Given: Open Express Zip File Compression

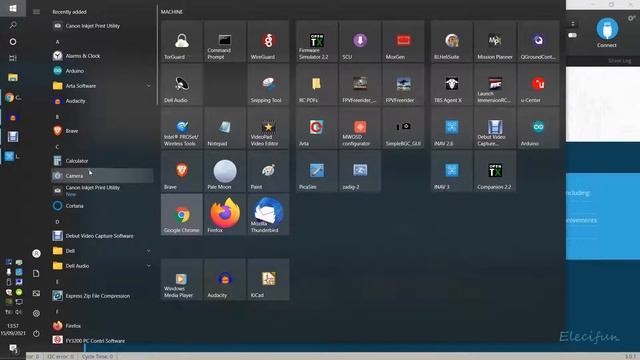Looking at the screenshot, I should click(102, 296).
